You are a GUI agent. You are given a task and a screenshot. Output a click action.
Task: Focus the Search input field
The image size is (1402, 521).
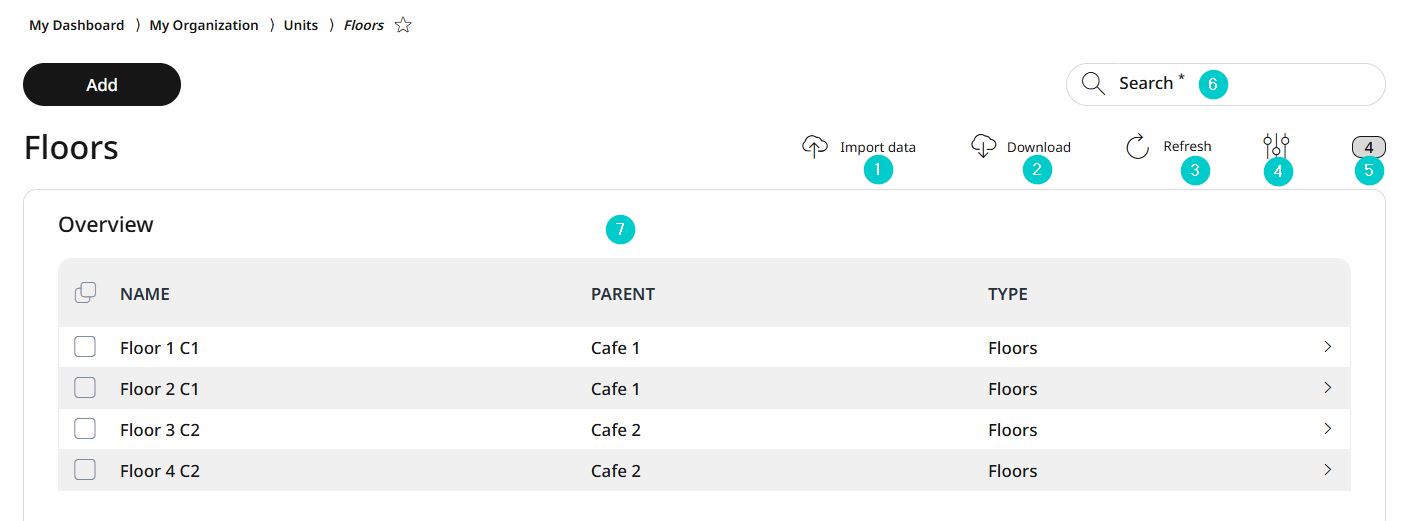pos(1226,84)
